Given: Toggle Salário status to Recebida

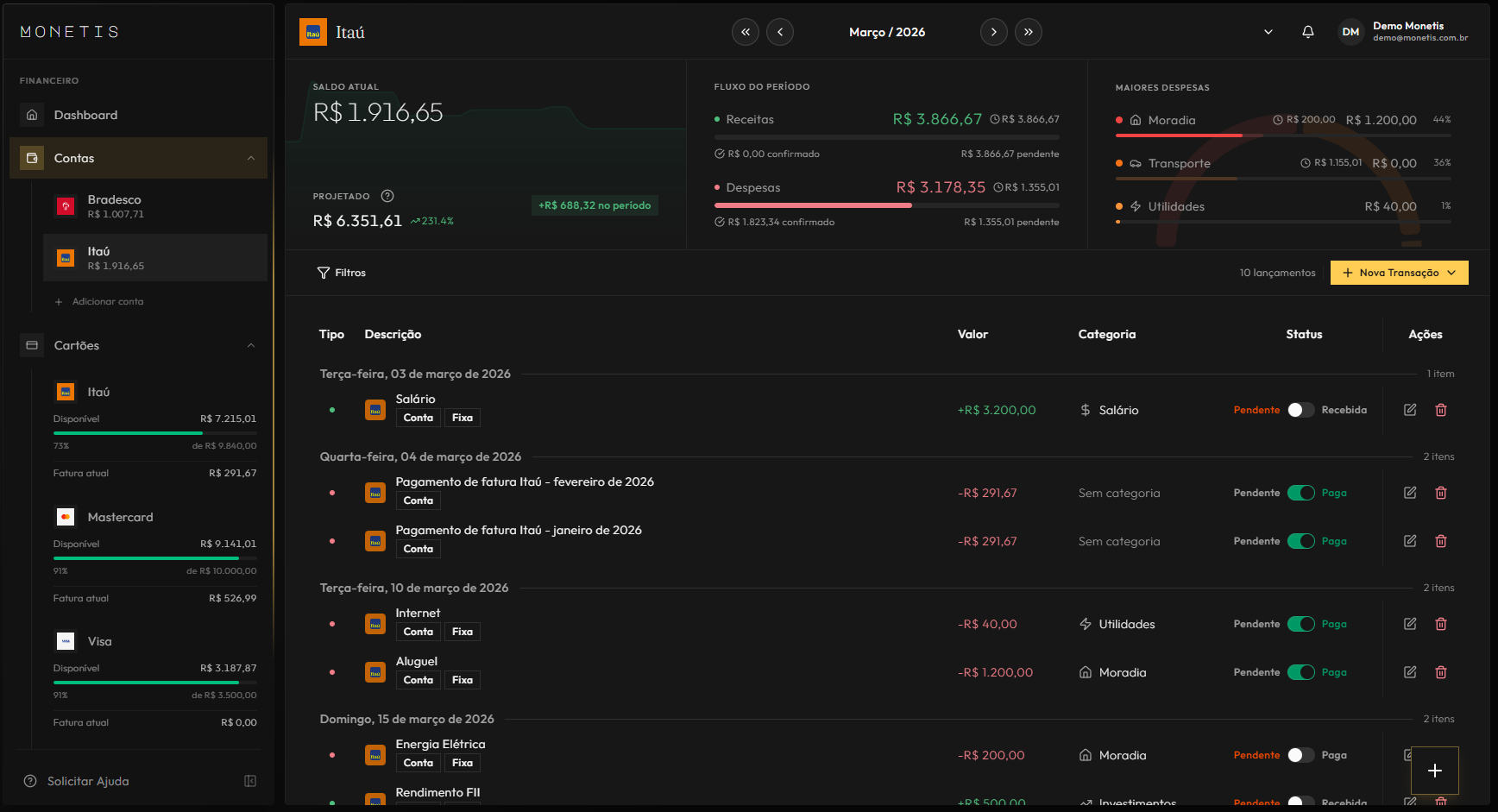Looking at the screenshot, I should pos(1300,410).
